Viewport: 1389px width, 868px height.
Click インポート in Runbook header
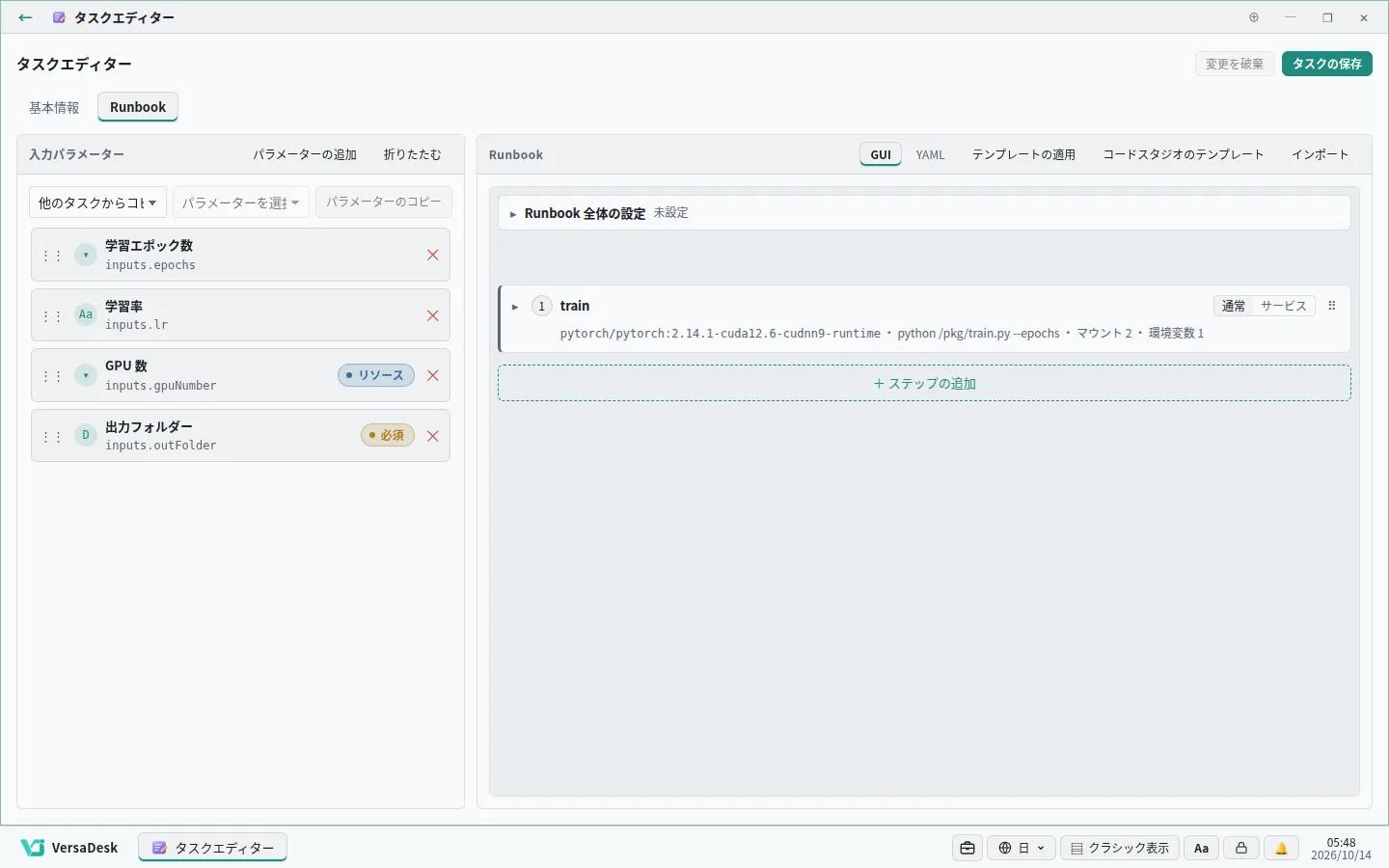(1321, 154)
